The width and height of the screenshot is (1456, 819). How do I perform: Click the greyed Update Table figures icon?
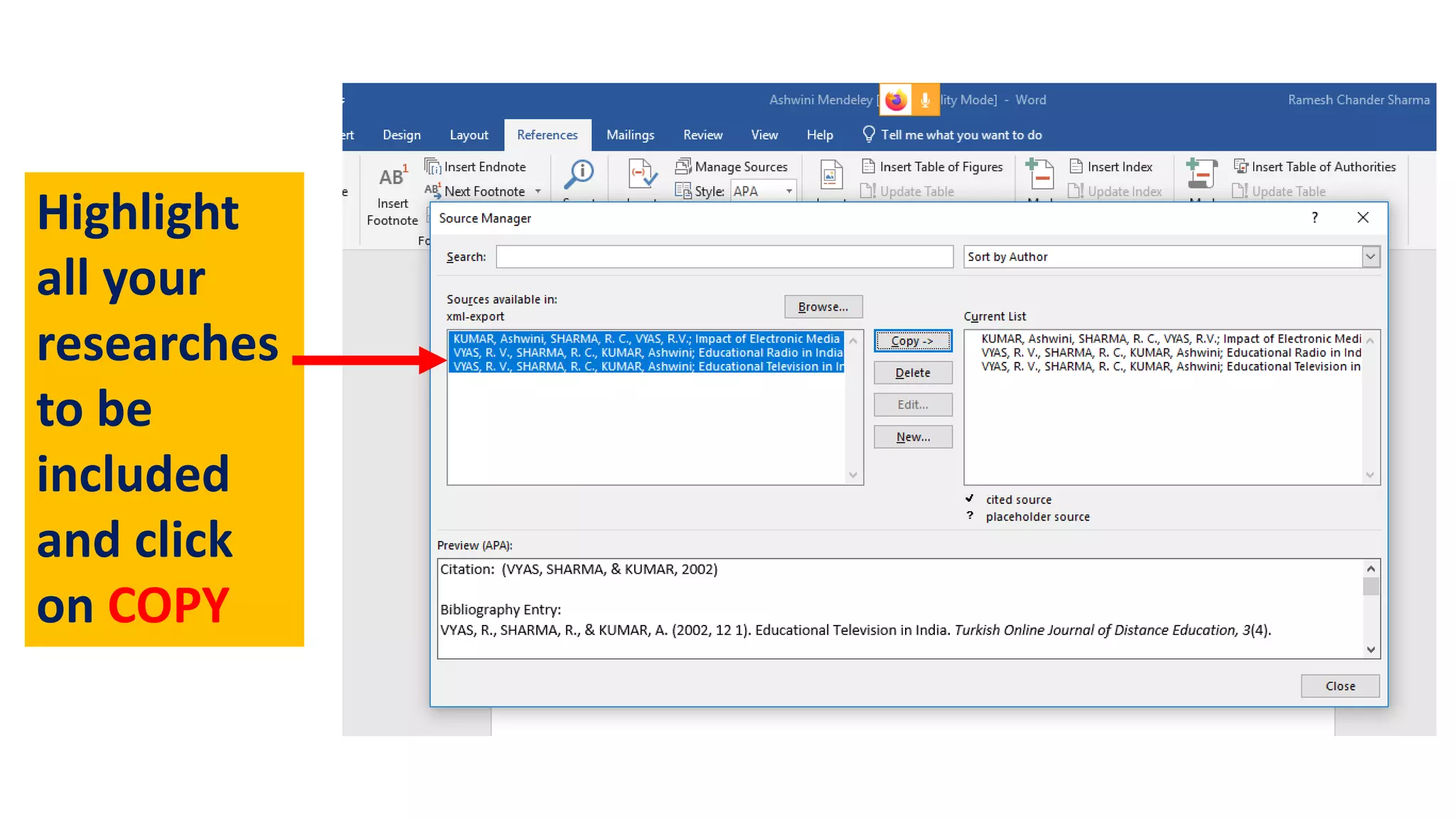tap(867, 191)
